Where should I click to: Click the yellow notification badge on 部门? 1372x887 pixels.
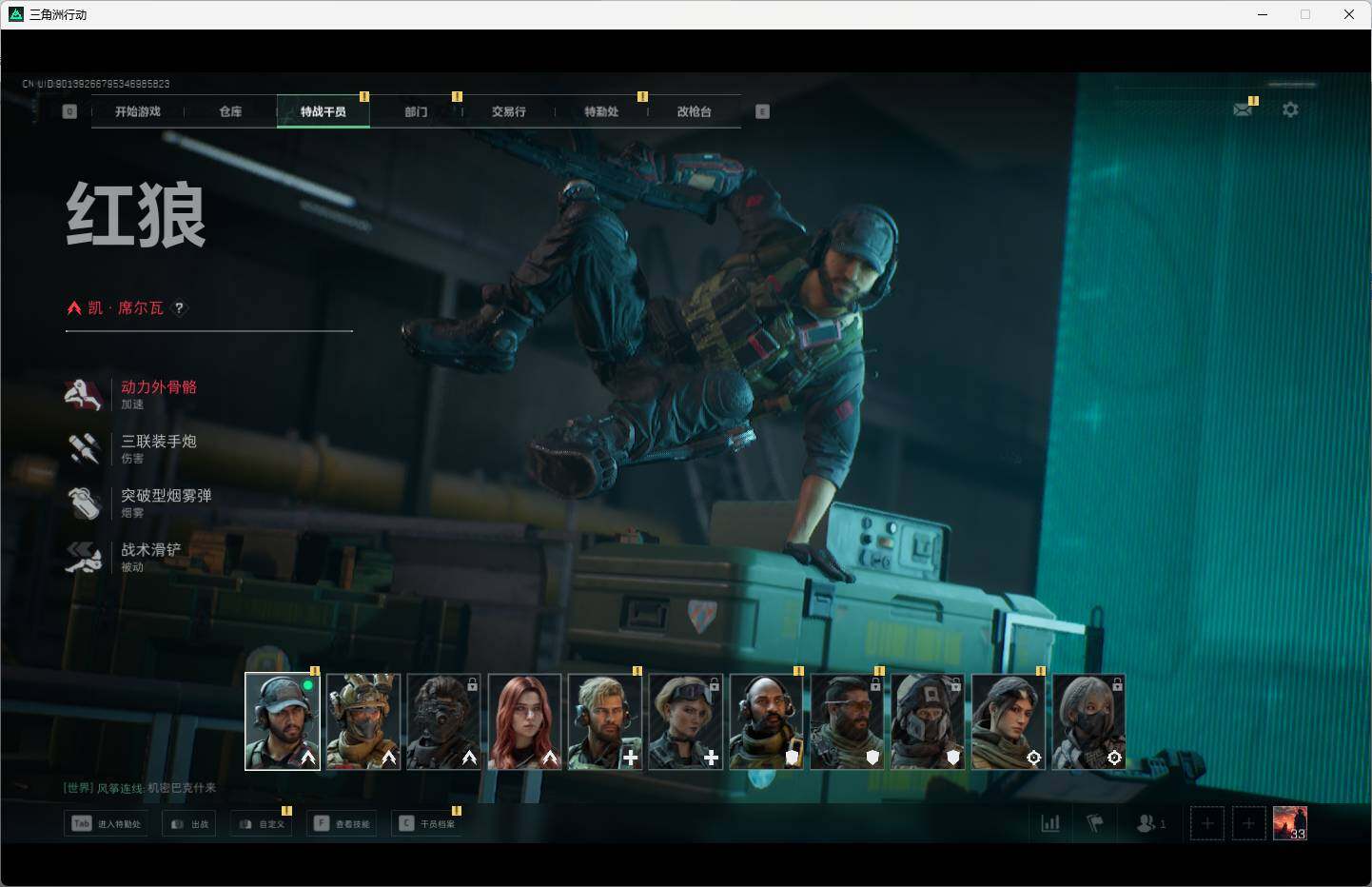click(457, 96)
